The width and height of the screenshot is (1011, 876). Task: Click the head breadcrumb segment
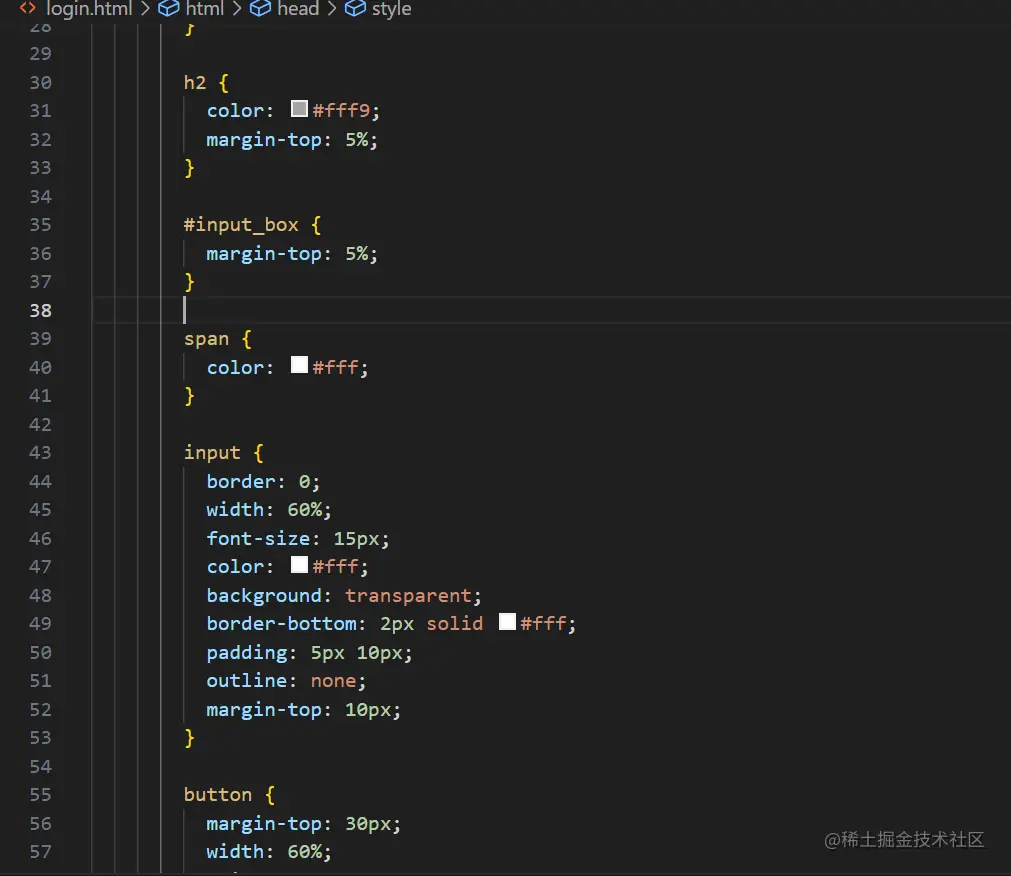[298, 8]
